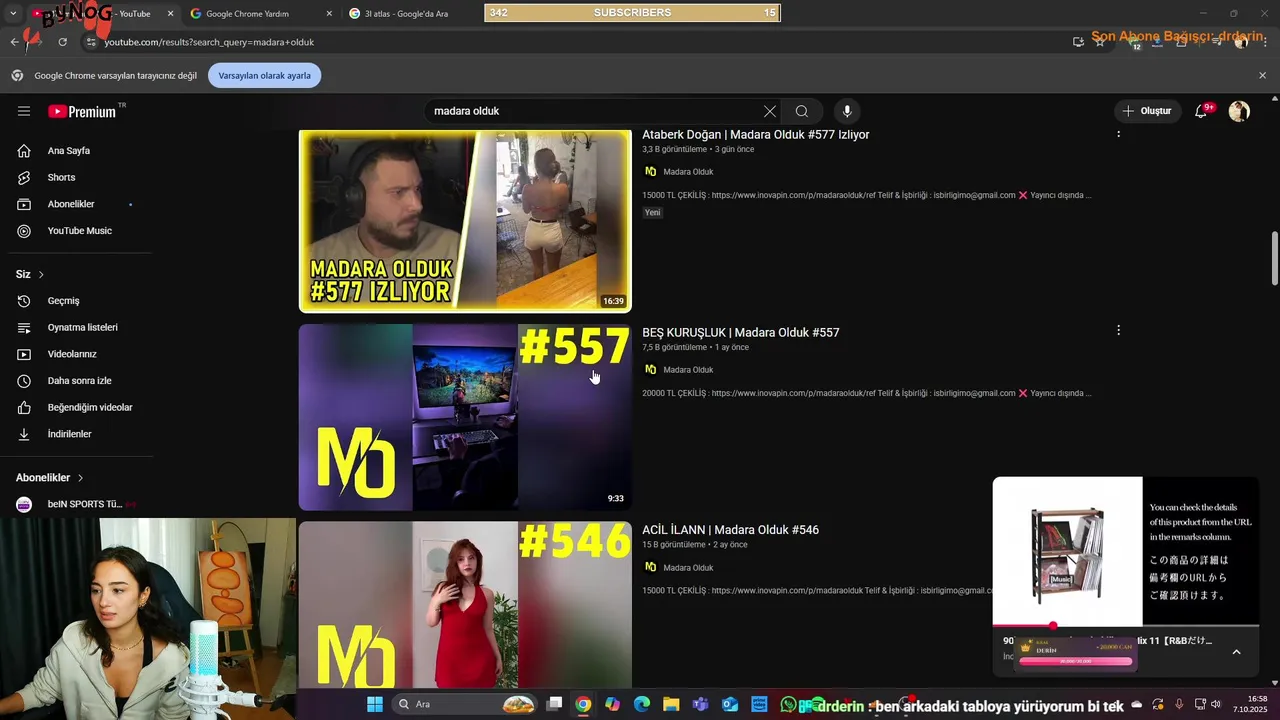Screen dimensions: 1280x720
Task: Open options for BEŞ KURUŞLUK #557 video
Action: [x=1118, y=330]
